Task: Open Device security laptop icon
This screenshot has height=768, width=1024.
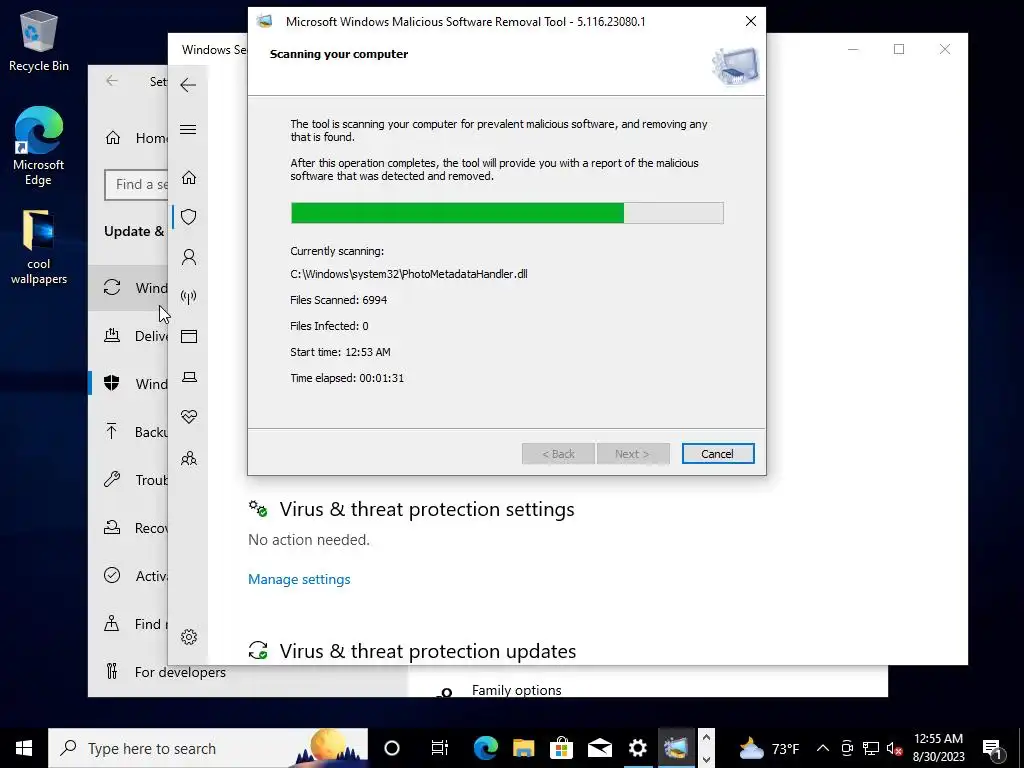Action: coord(189,377)
